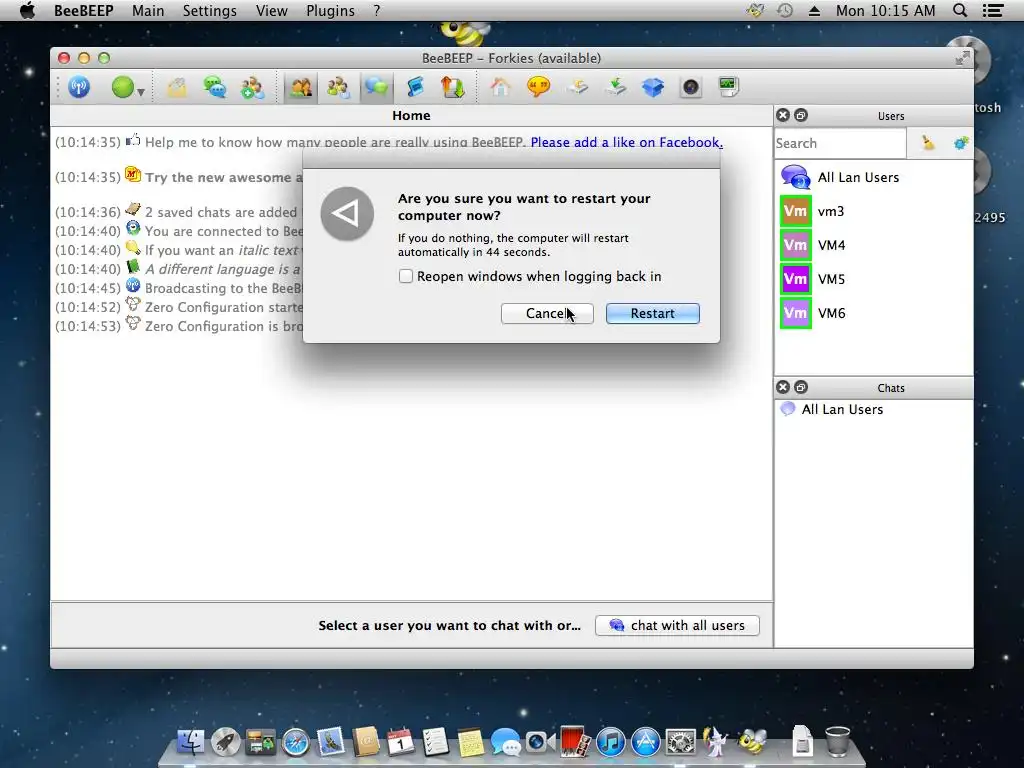Click the broadcast/connect antenna toolbar icon

tap(79, 87)
